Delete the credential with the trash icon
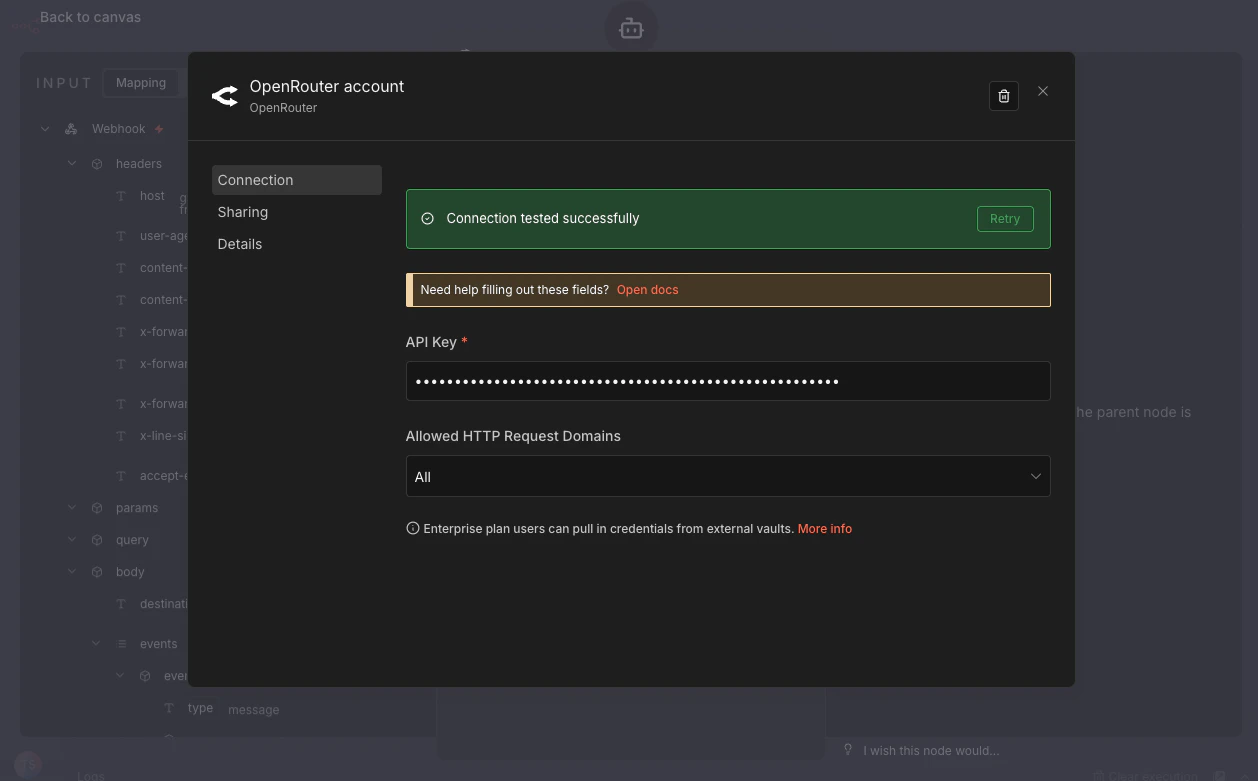The width and height of the screenshot is (1258, 781). [1004, 96]
